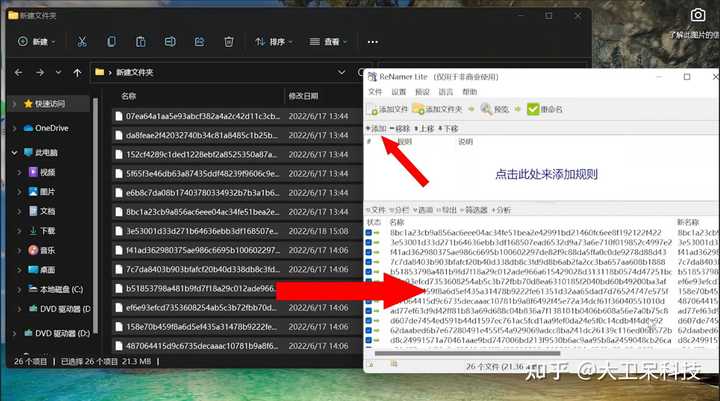720x401 pixels.
Task: Open the Settings menu in ReNamer
Action: pyautogui.click(x=399, y=92)
